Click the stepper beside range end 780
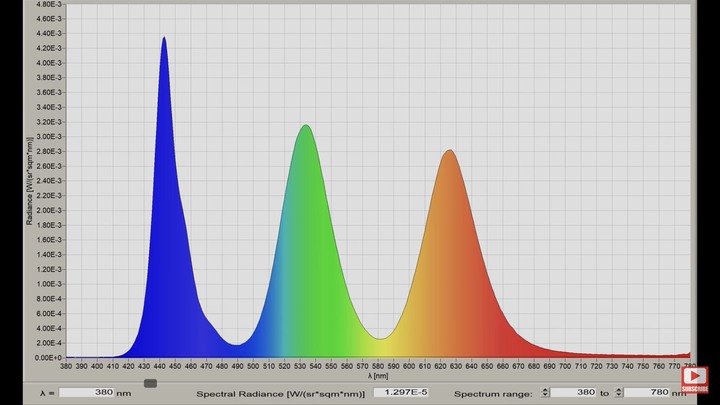720x405 pixels. click(x=619, y=393)
